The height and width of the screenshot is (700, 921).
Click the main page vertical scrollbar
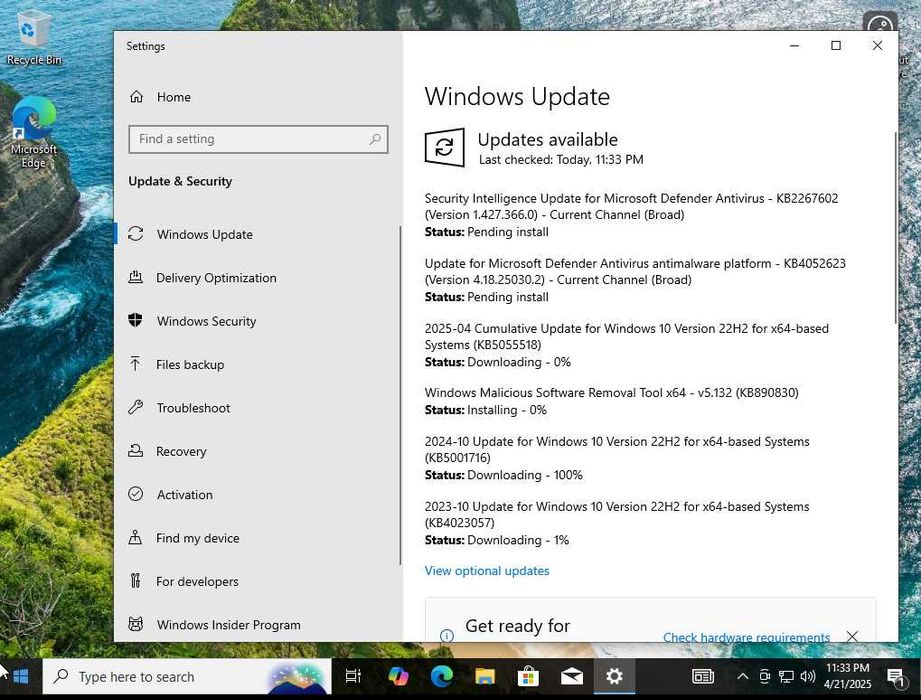895,227
